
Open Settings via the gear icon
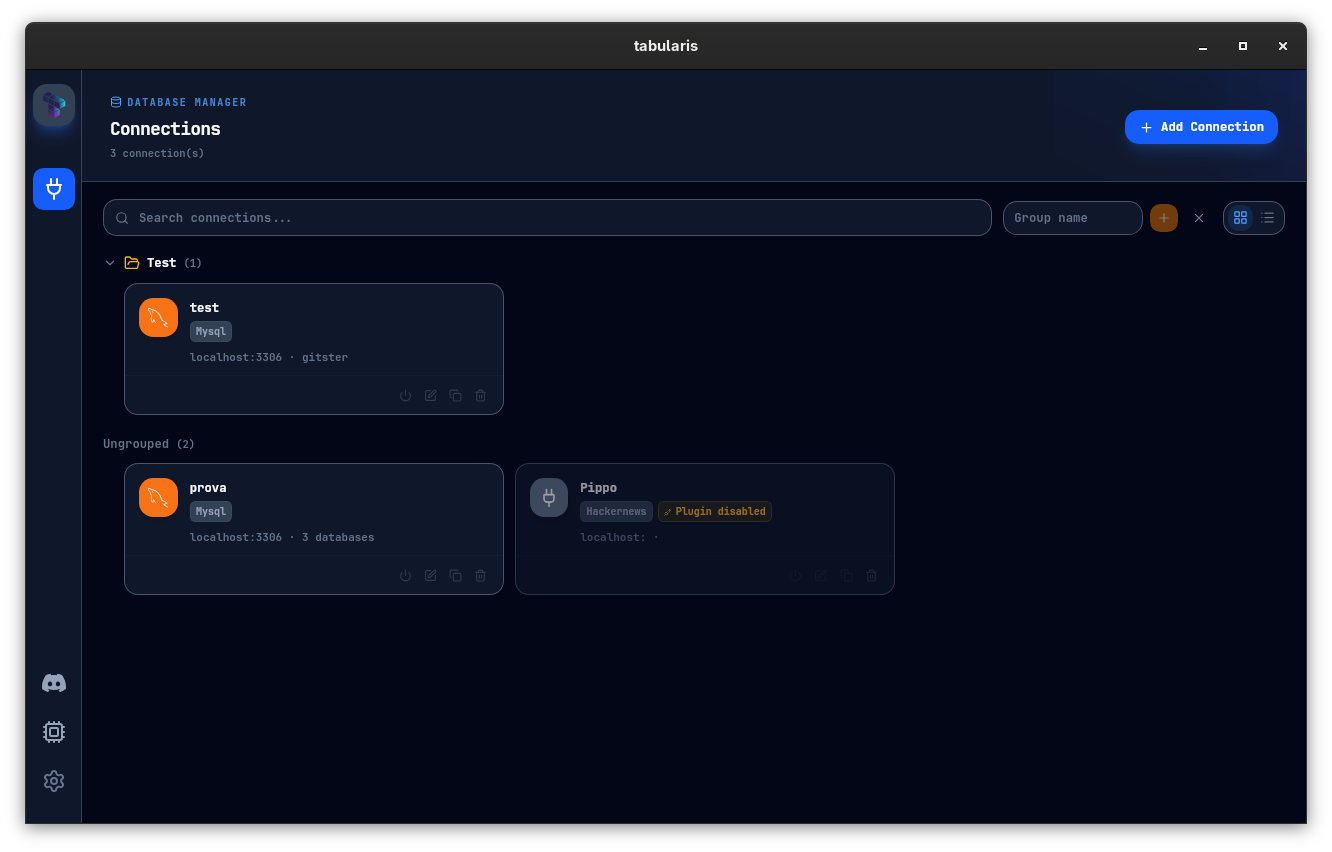54,781
